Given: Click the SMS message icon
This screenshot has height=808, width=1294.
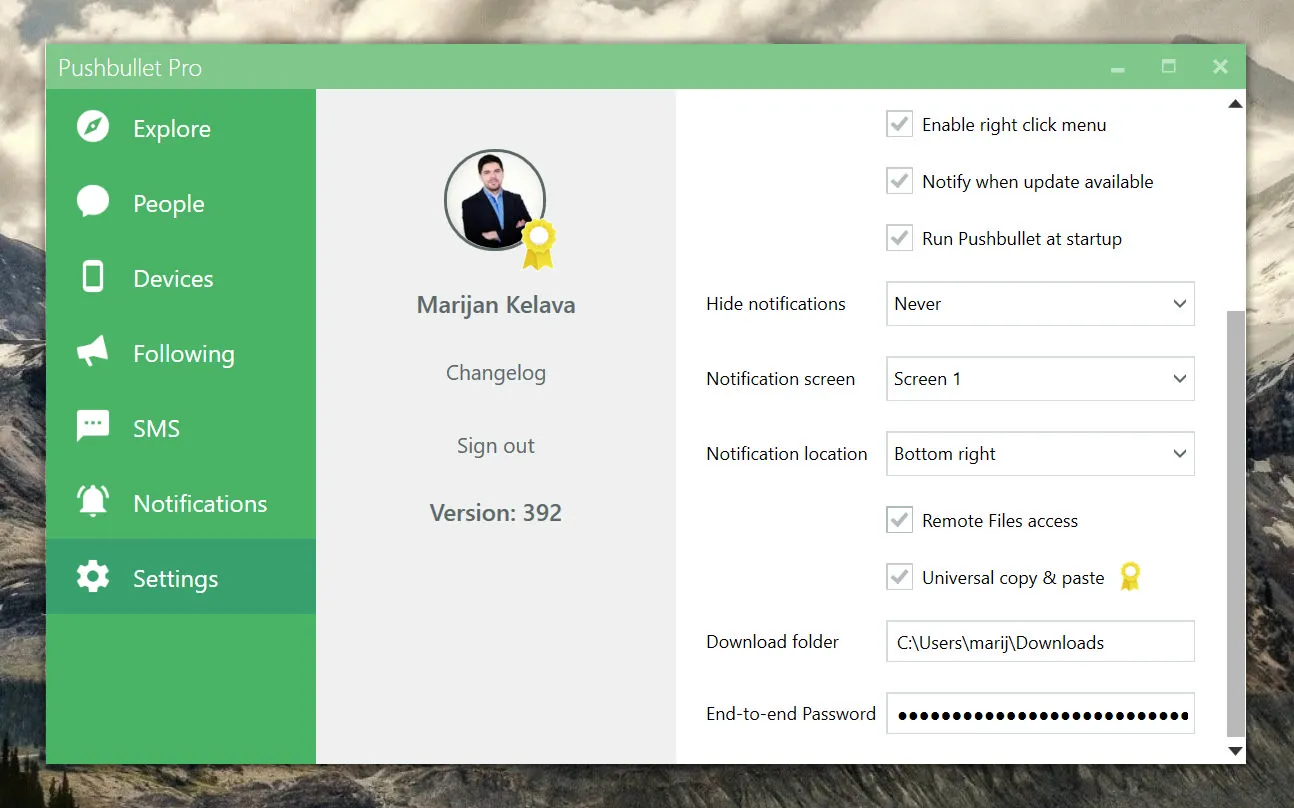Looking at the screenshot, I should pos(93,427).
